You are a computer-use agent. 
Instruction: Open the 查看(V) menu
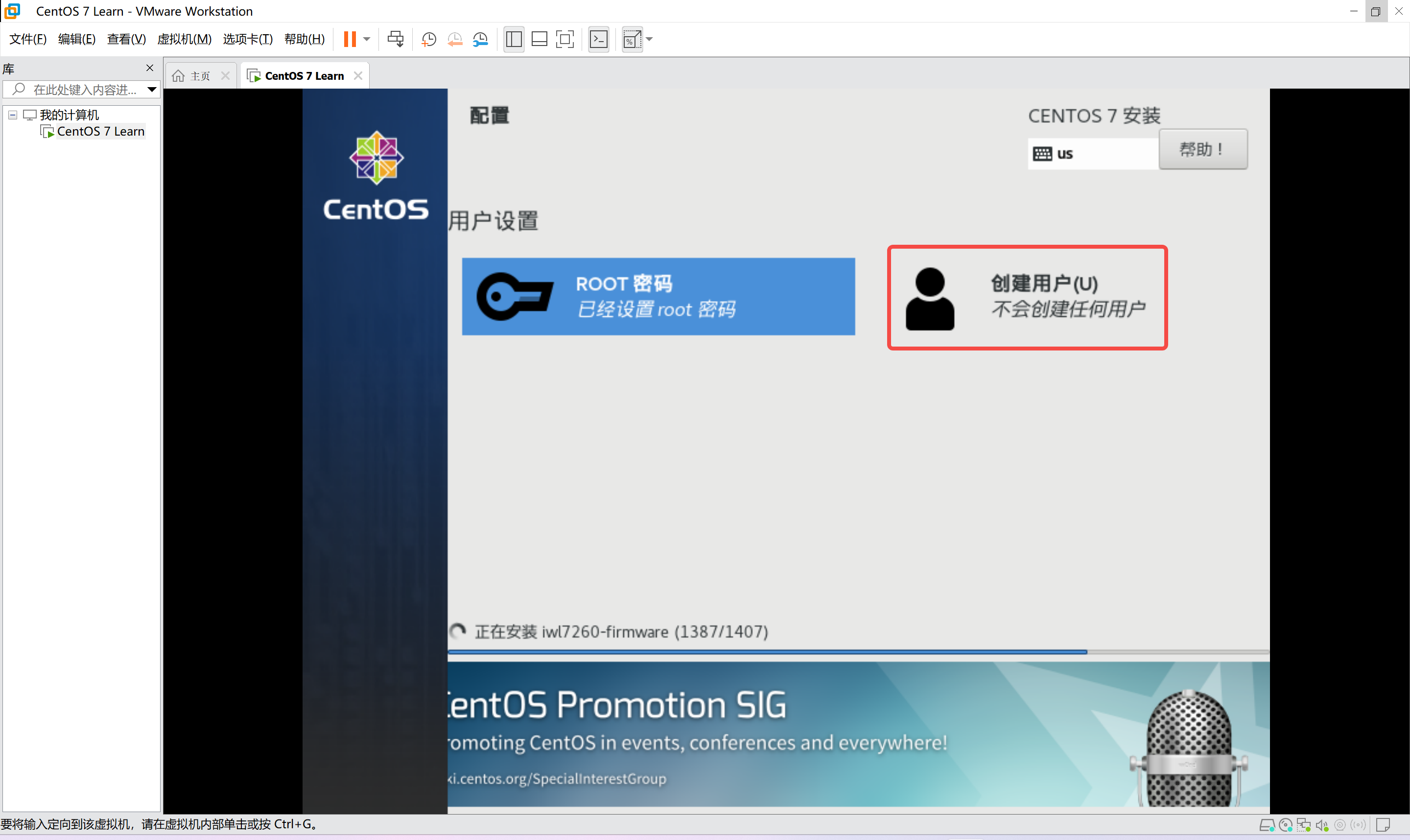[x=126, y=39]
